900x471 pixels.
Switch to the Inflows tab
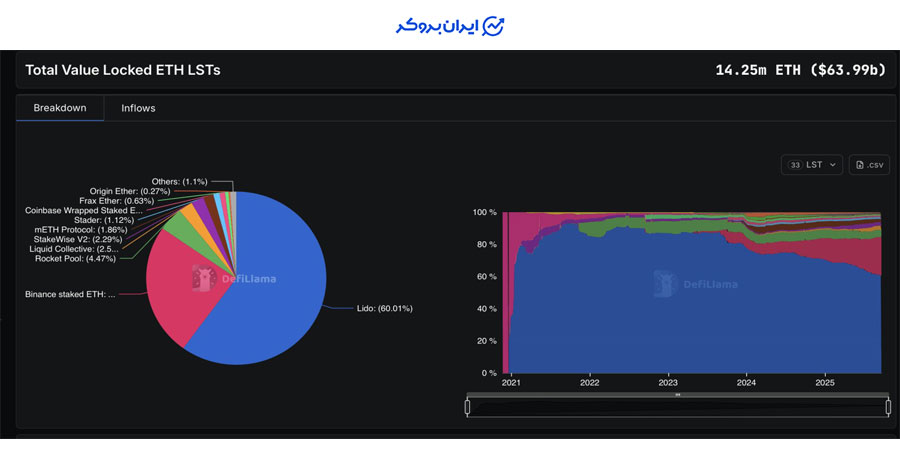(x=138, y=108)
